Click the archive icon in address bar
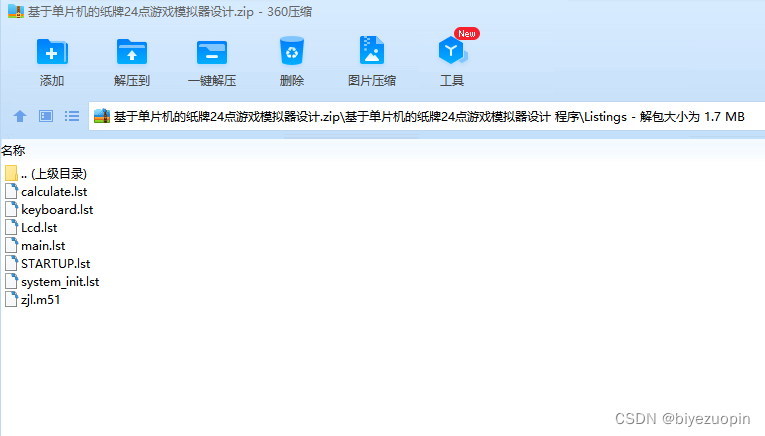Viewport: 765px width, 436px height. (x=101, y=116)
